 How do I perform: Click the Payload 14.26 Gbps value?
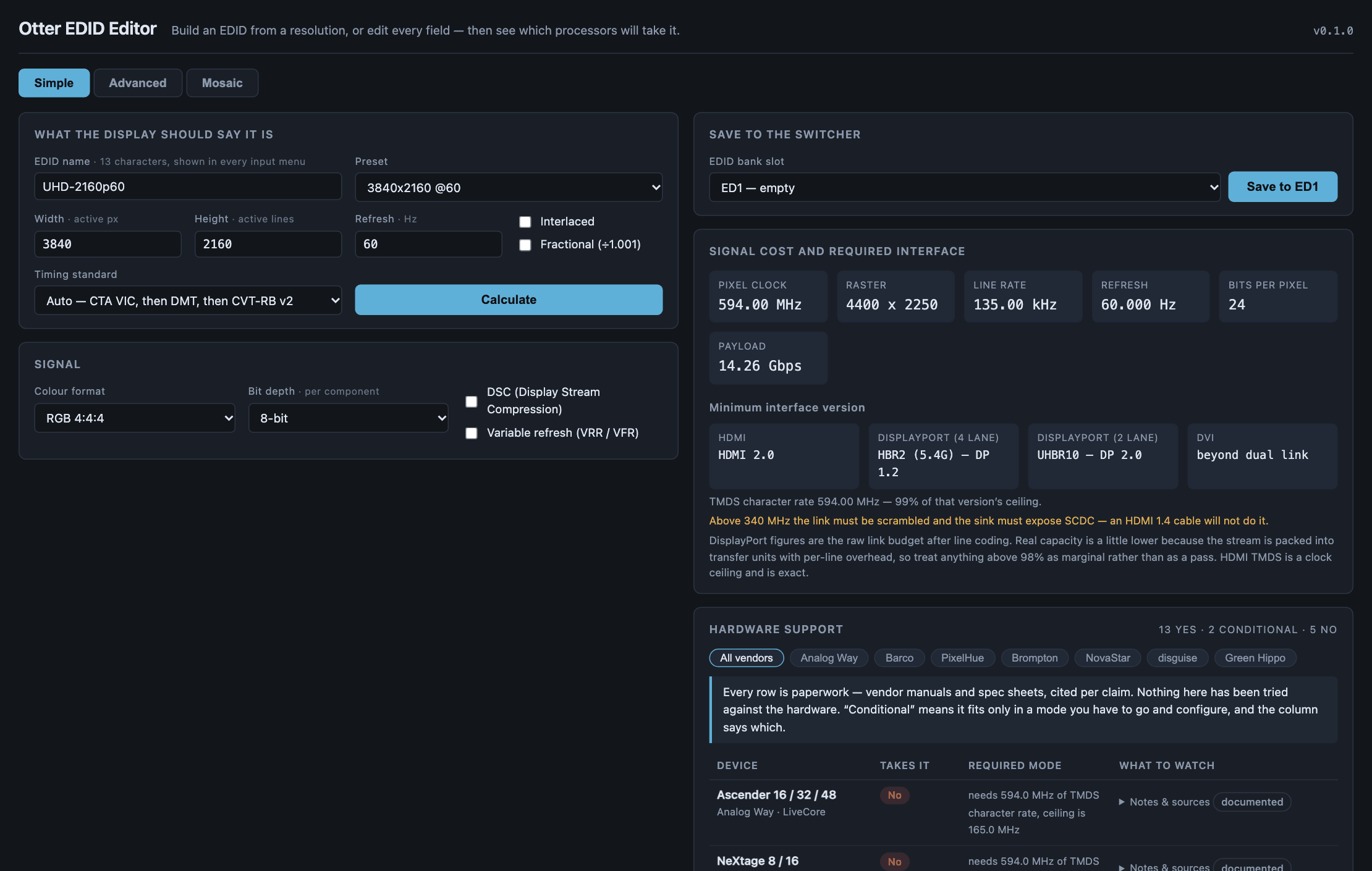coord(760,366)
